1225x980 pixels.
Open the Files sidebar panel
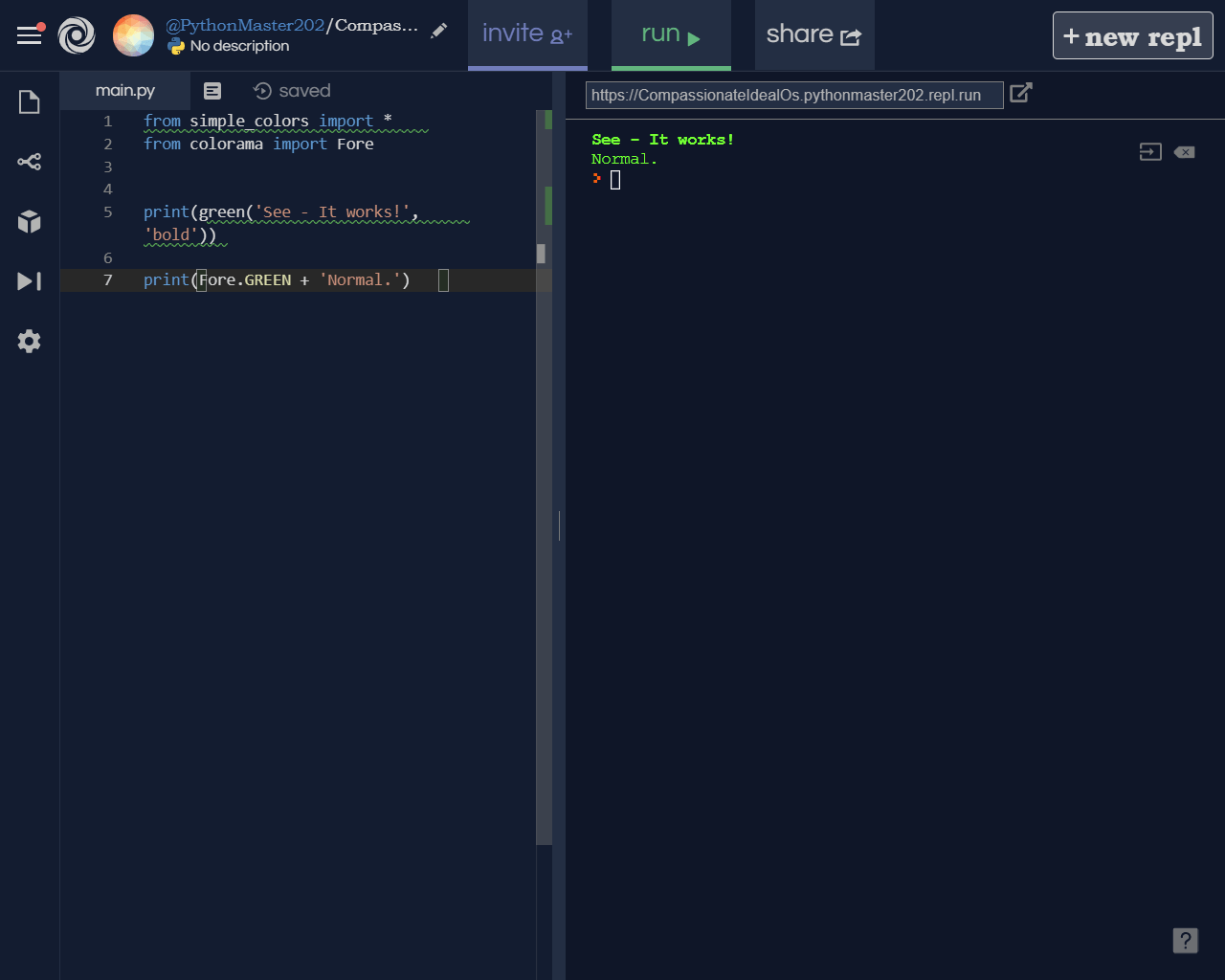[x=30, y=101]
